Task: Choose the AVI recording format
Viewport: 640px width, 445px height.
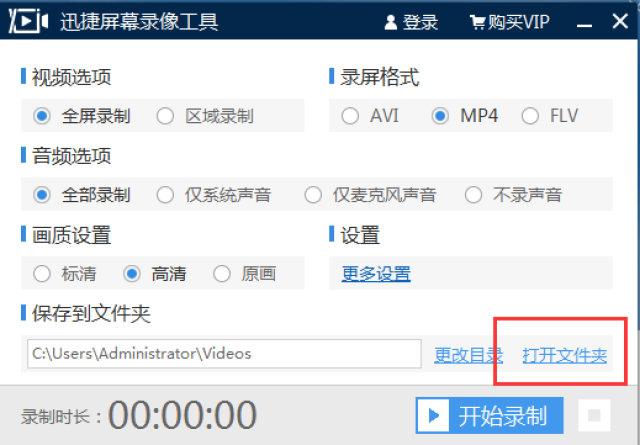Action: (x=350, y=116)
